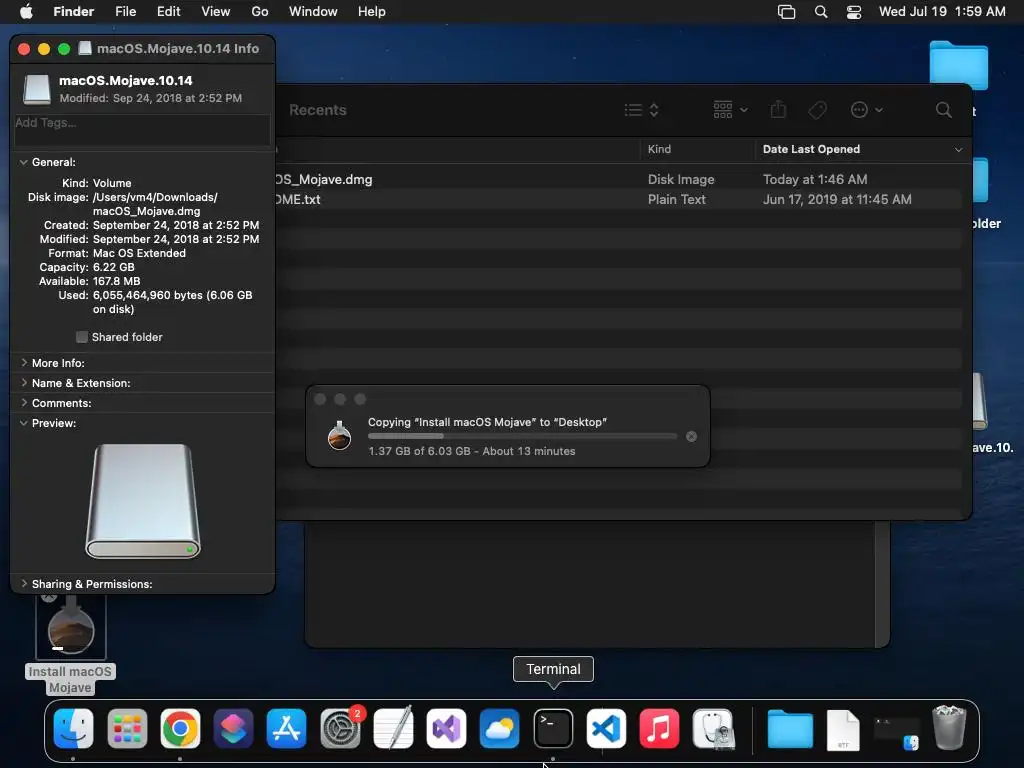Viewport: 1024px width, 768px height.
Task: Sort by the Kind column header
Action: coord(697,150)
